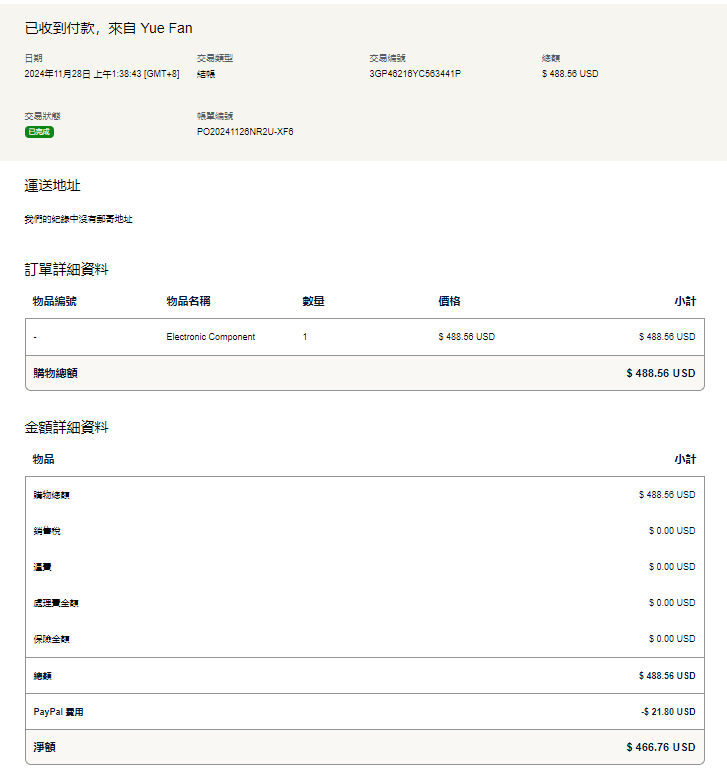The height and width of the screenshot is (776, 727).
Task: Select invoice number PO20241126NR2U-XF6
Action: pyautogui.click(x=245, y=132)
